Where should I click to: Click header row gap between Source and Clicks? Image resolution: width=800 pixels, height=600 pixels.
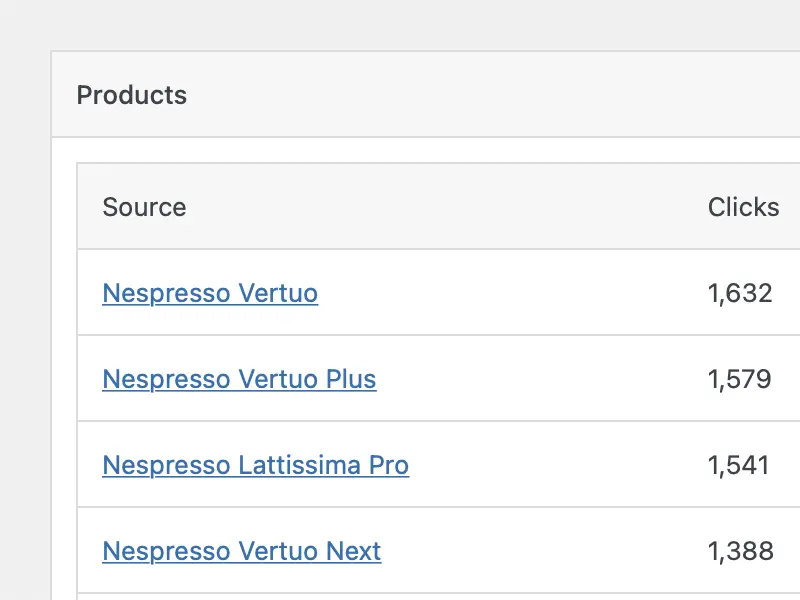coord(444,207)
